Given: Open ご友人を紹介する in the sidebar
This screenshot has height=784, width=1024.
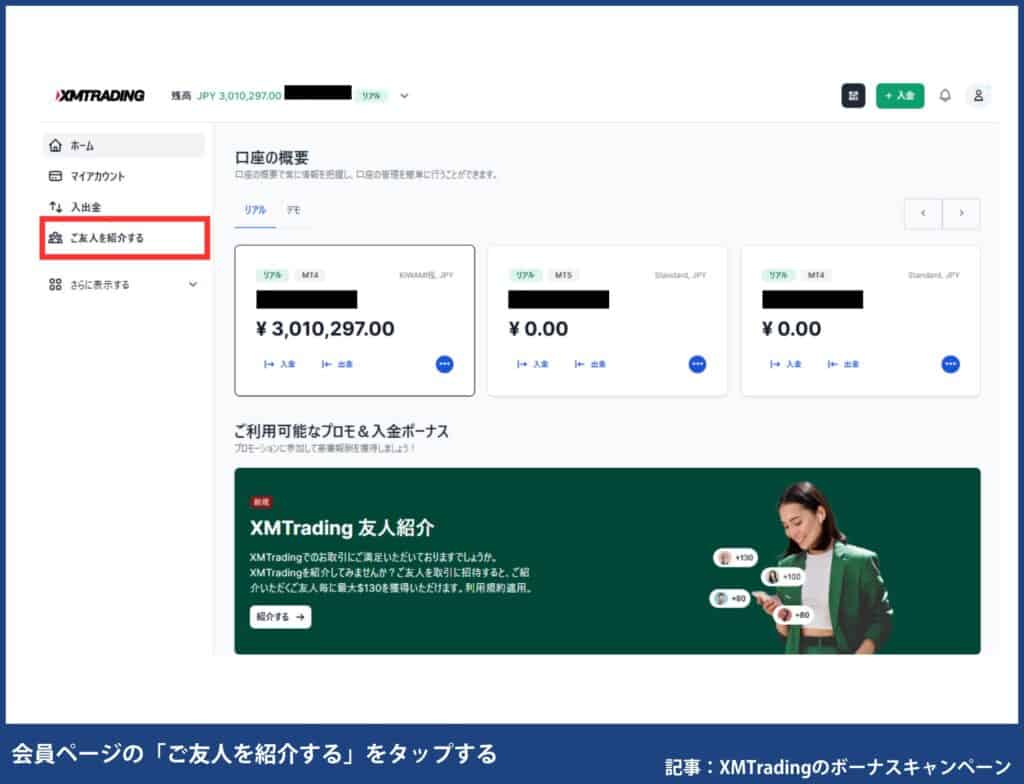Looking at the screenshot, I should click(124, 238).
